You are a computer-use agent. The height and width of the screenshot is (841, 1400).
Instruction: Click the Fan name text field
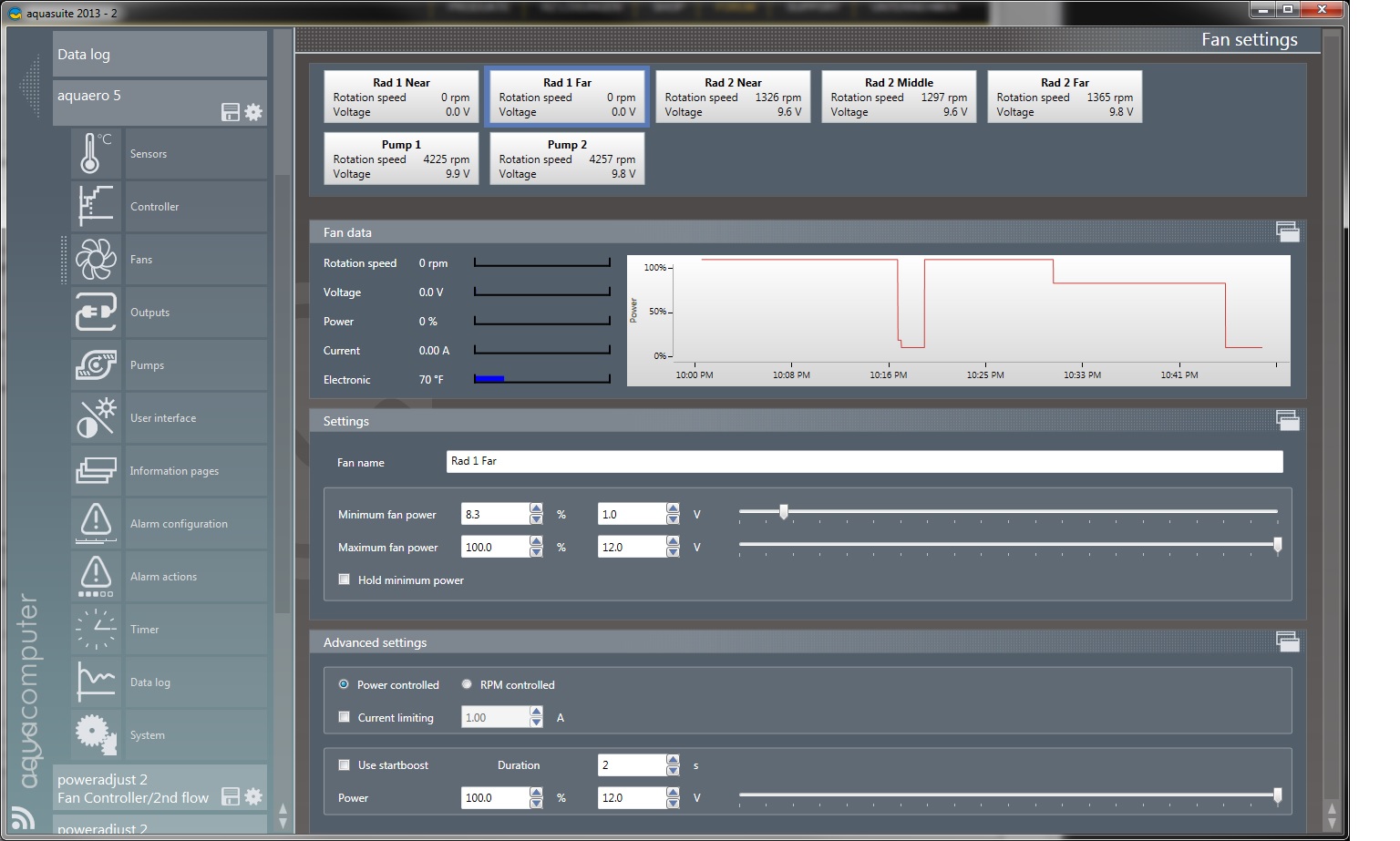(864, 462)
